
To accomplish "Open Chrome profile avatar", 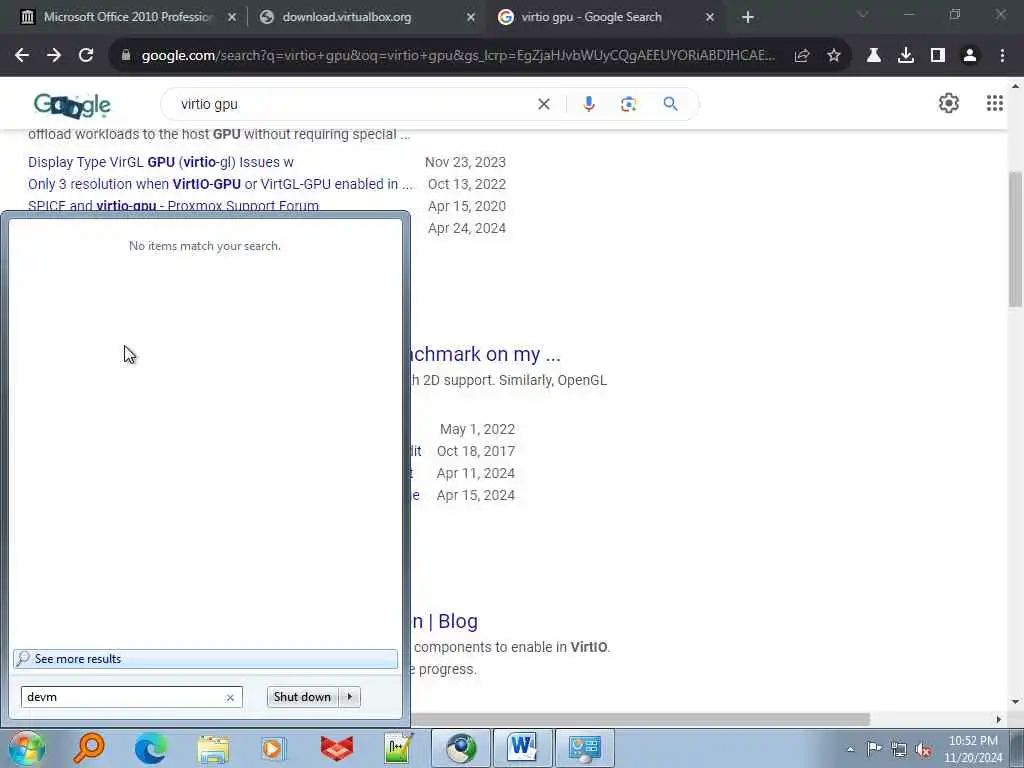I will [x=970, y=56].
